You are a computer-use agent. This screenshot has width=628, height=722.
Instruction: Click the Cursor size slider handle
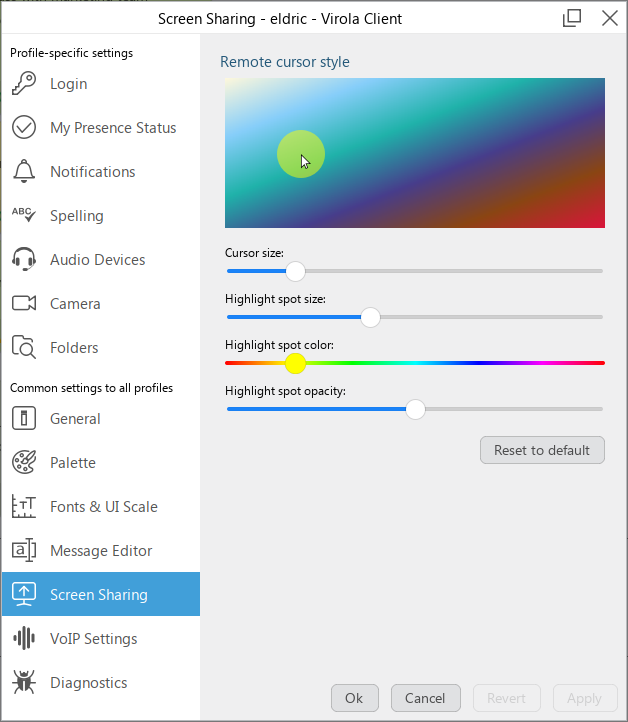[295, 271]
